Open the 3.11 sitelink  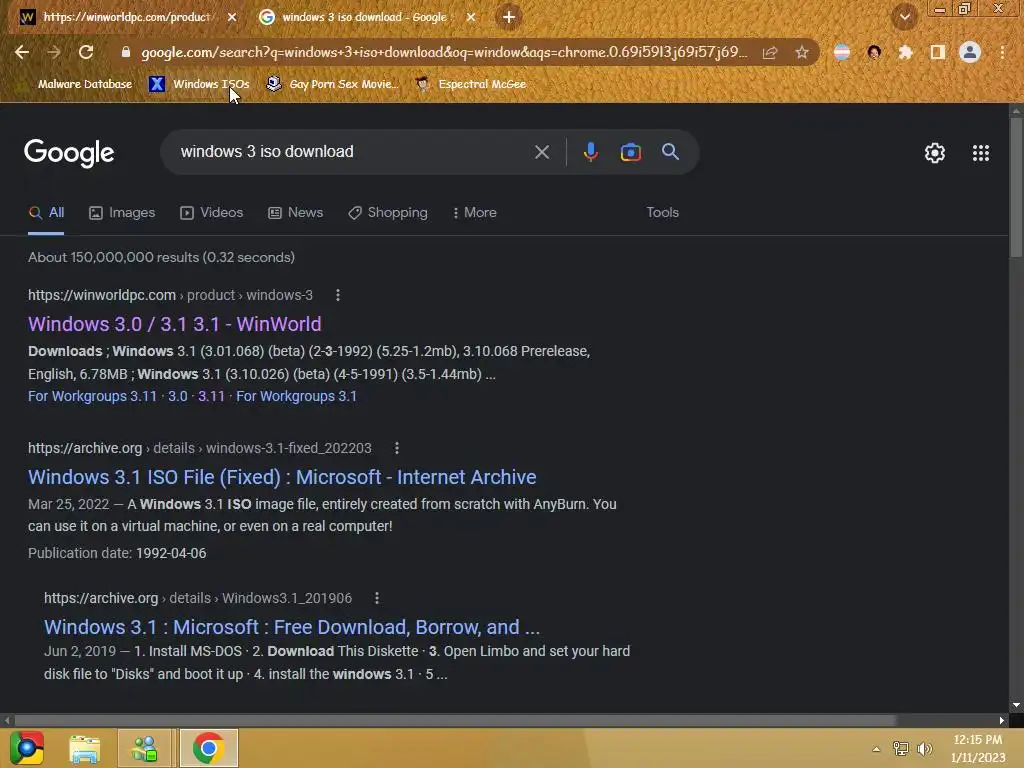pyautogui.click(x=211, y=396)
